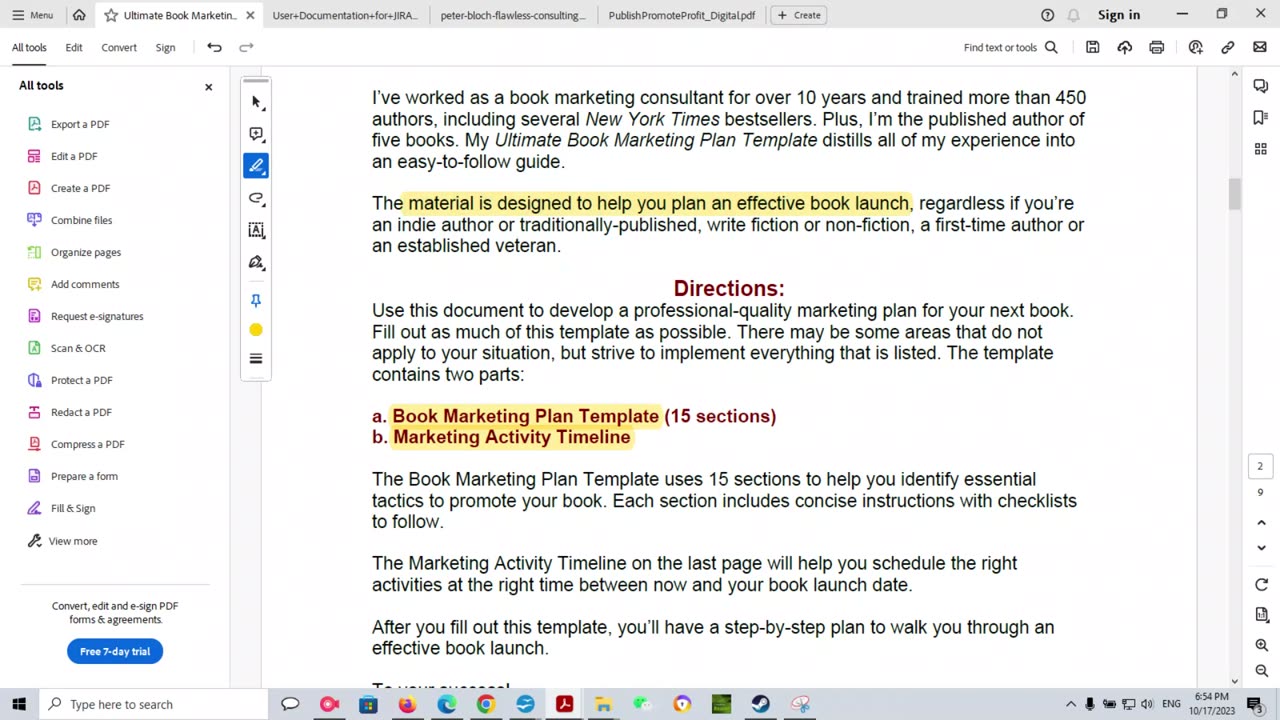Open the Convert menu
This screenshot has width=1280, height=720.
tap(119, 47)
